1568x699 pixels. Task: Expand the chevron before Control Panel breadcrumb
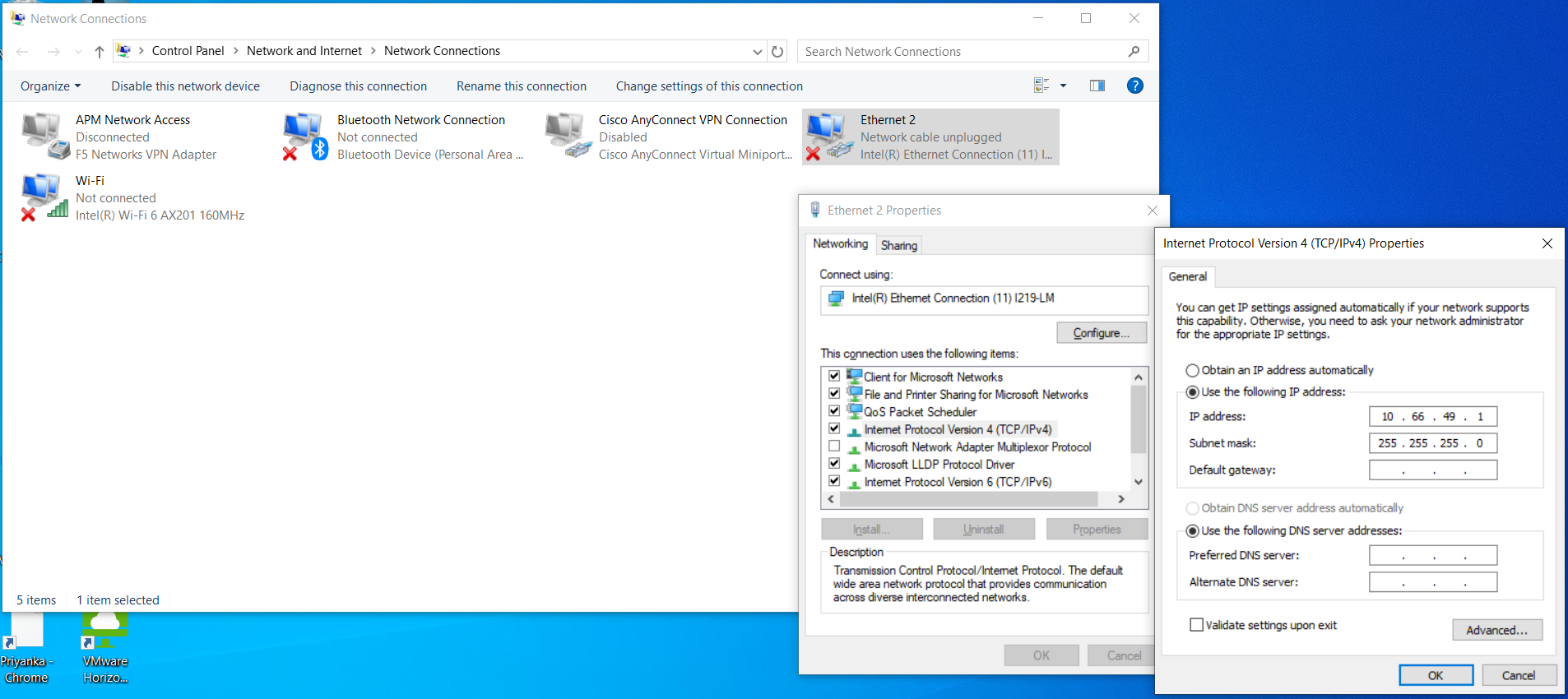click(x=141, y=51)
